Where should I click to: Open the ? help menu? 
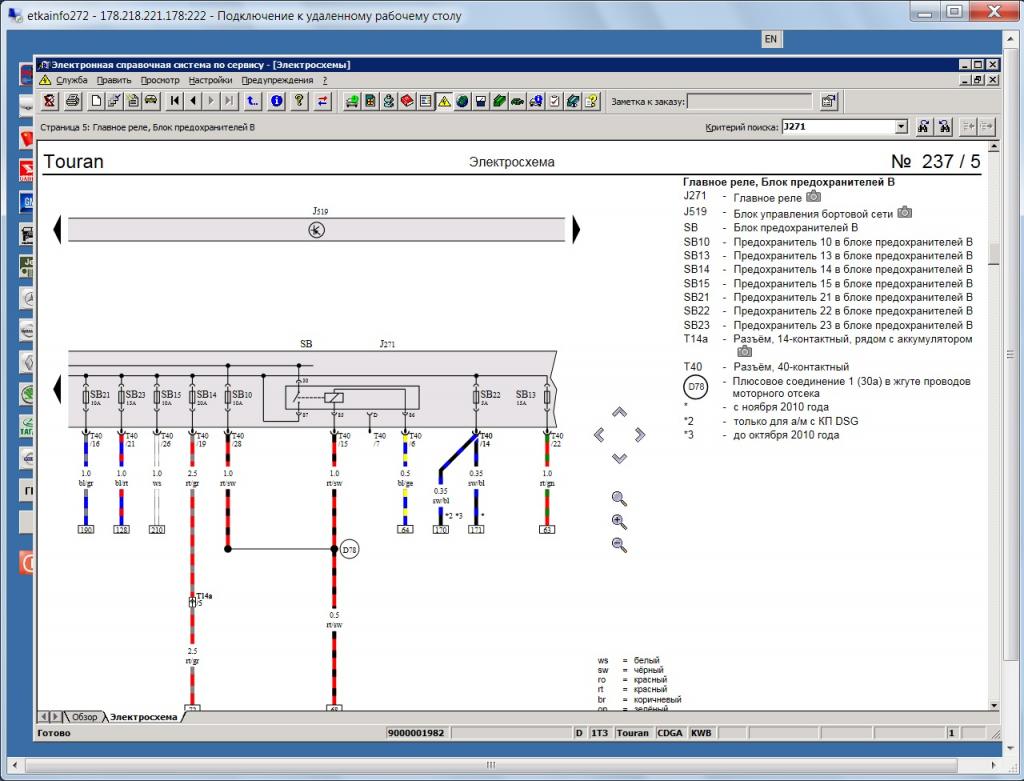point(325,80)
